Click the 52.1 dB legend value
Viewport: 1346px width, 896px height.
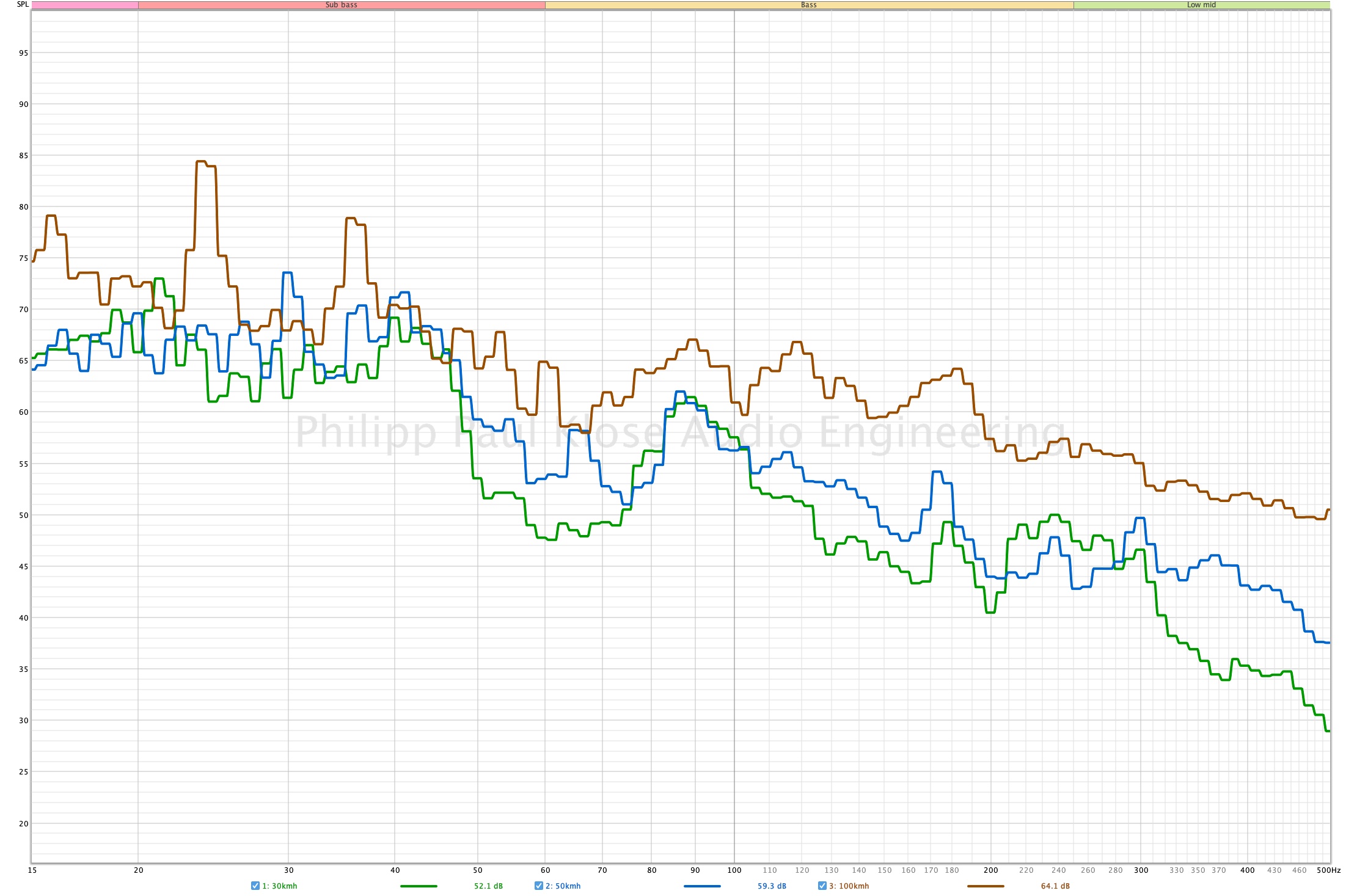pos(488,886)
